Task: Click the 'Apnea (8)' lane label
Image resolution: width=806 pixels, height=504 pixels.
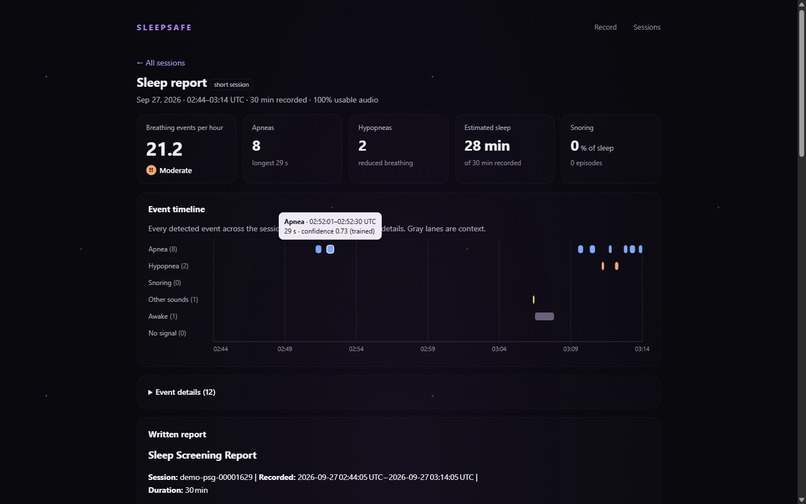Action: 162,249
